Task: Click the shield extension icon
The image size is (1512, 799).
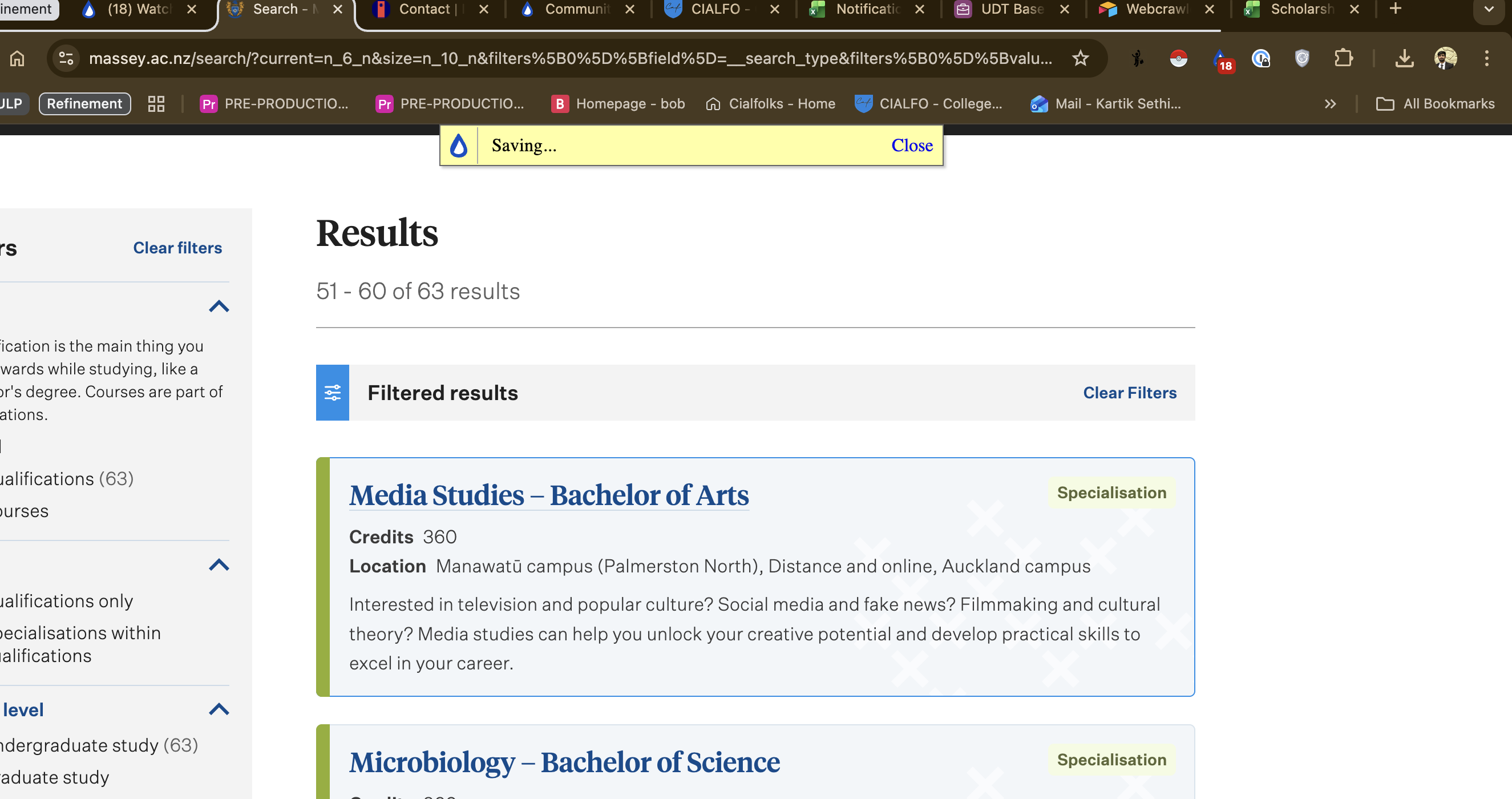Action: pyautogui.click(x=1302, y=58)
